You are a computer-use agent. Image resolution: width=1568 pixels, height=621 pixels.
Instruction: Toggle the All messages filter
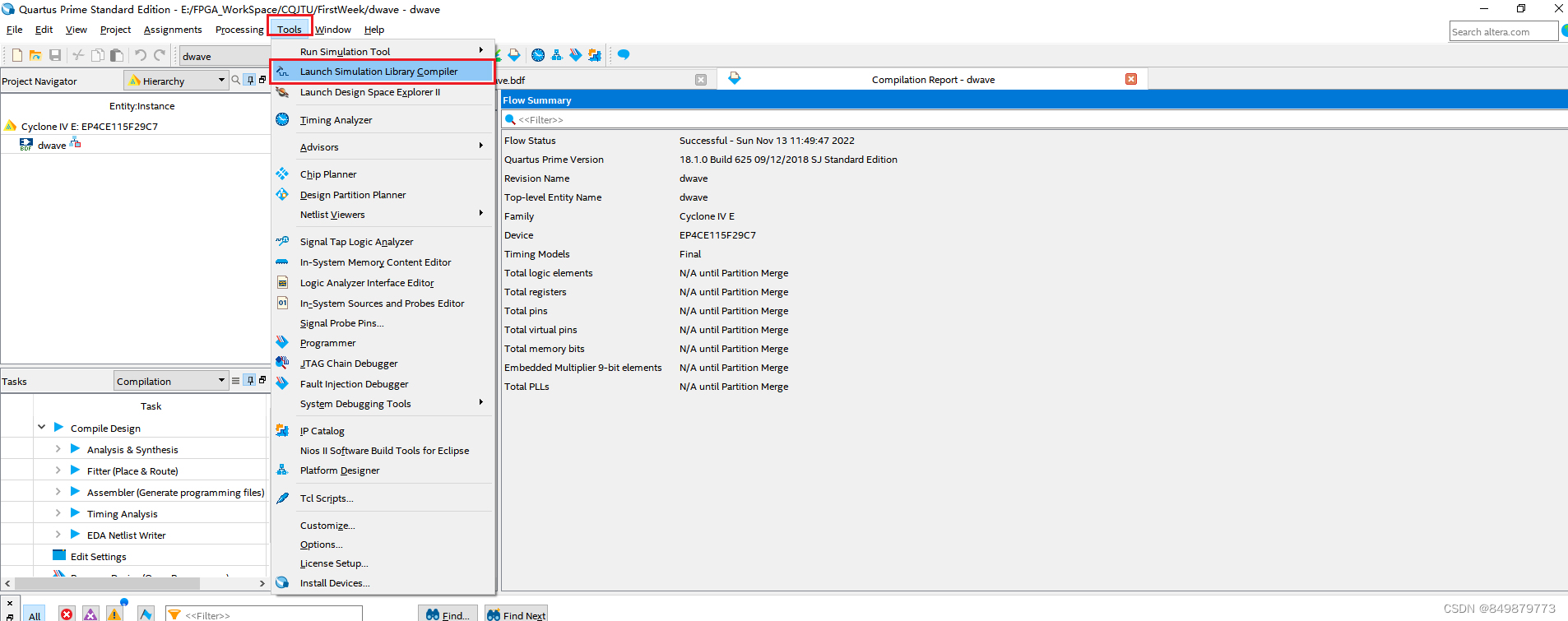click(x=35, y=614)
